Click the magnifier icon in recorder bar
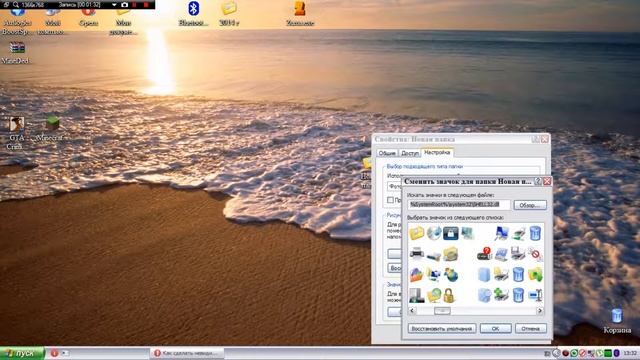 point(16,5)
